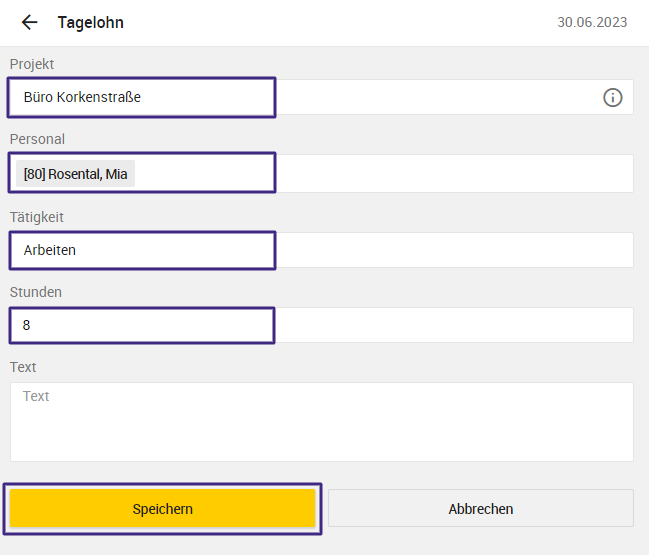649x555 pixels.
Task: Click the Tagelohn page title
Action: point(91,22)
